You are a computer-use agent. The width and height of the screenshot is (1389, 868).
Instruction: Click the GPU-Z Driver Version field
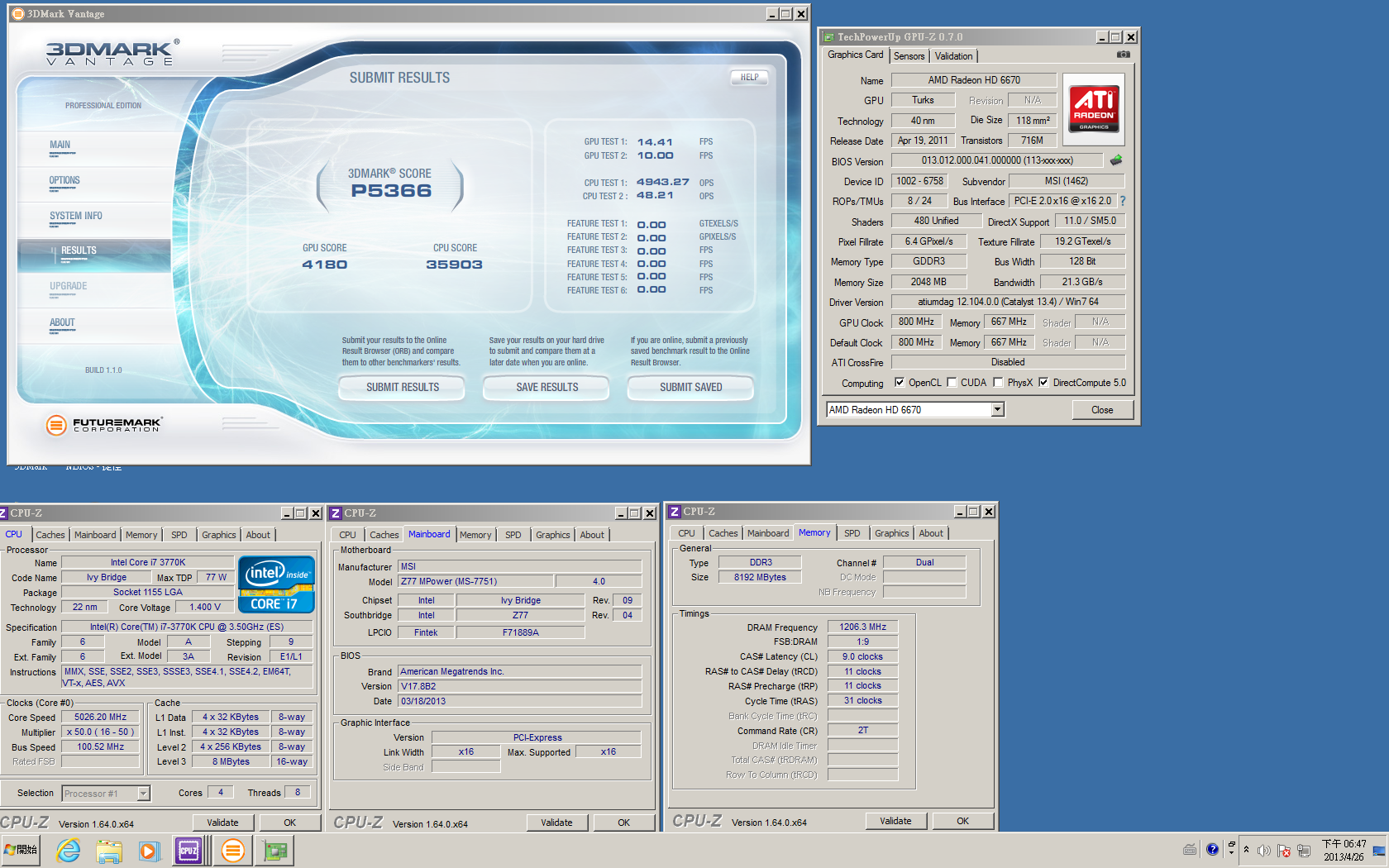pos(1008,302)
